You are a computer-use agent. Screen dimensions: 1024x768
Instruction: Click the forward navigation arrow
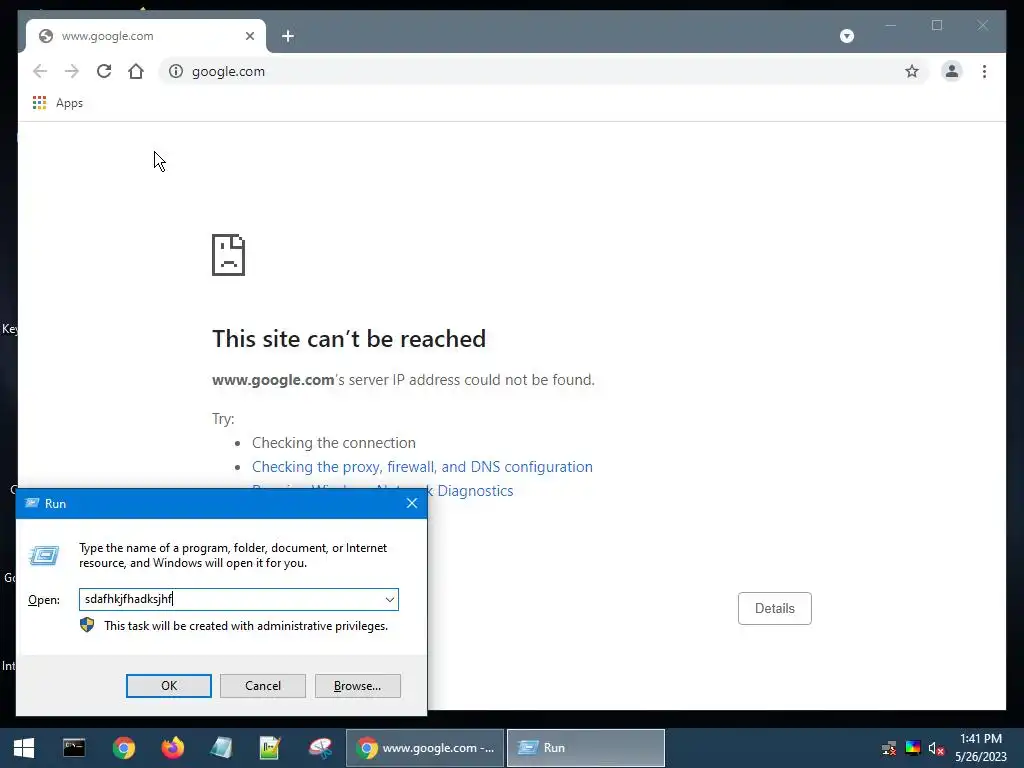tap(72, 71)
